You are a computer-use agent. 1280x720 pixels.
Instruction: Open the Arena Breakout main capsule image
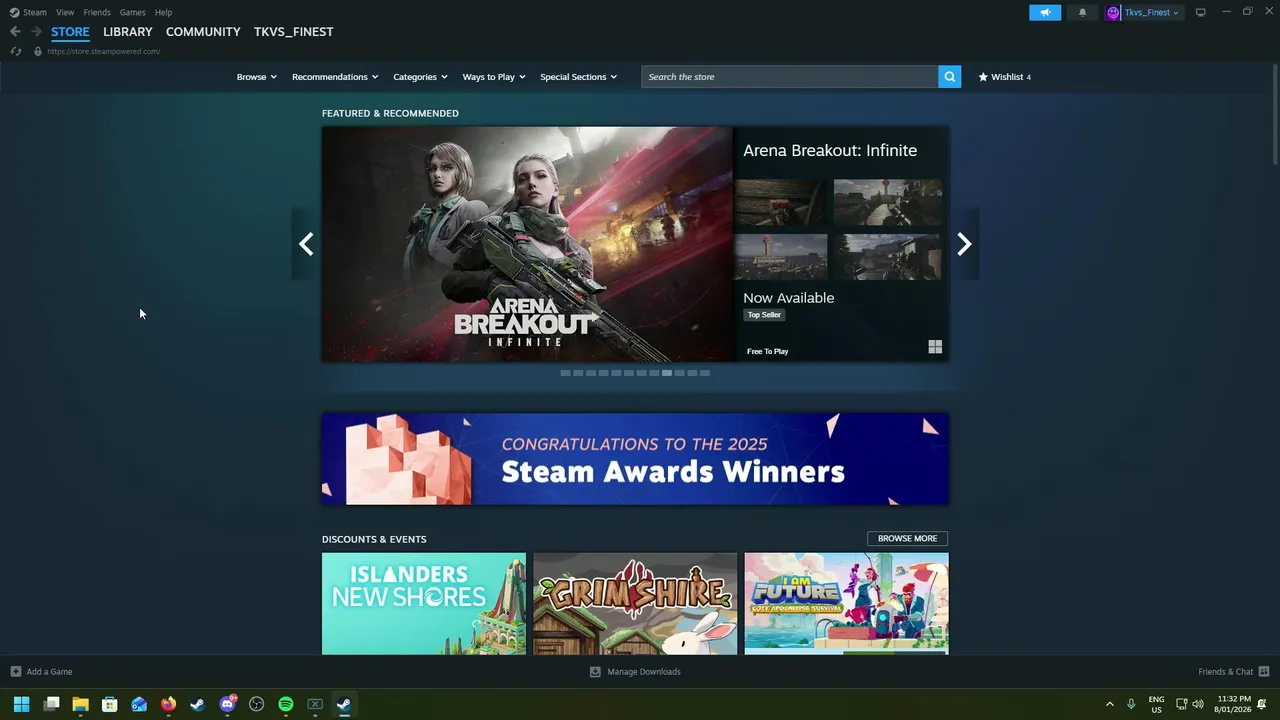tap(527, 244)
